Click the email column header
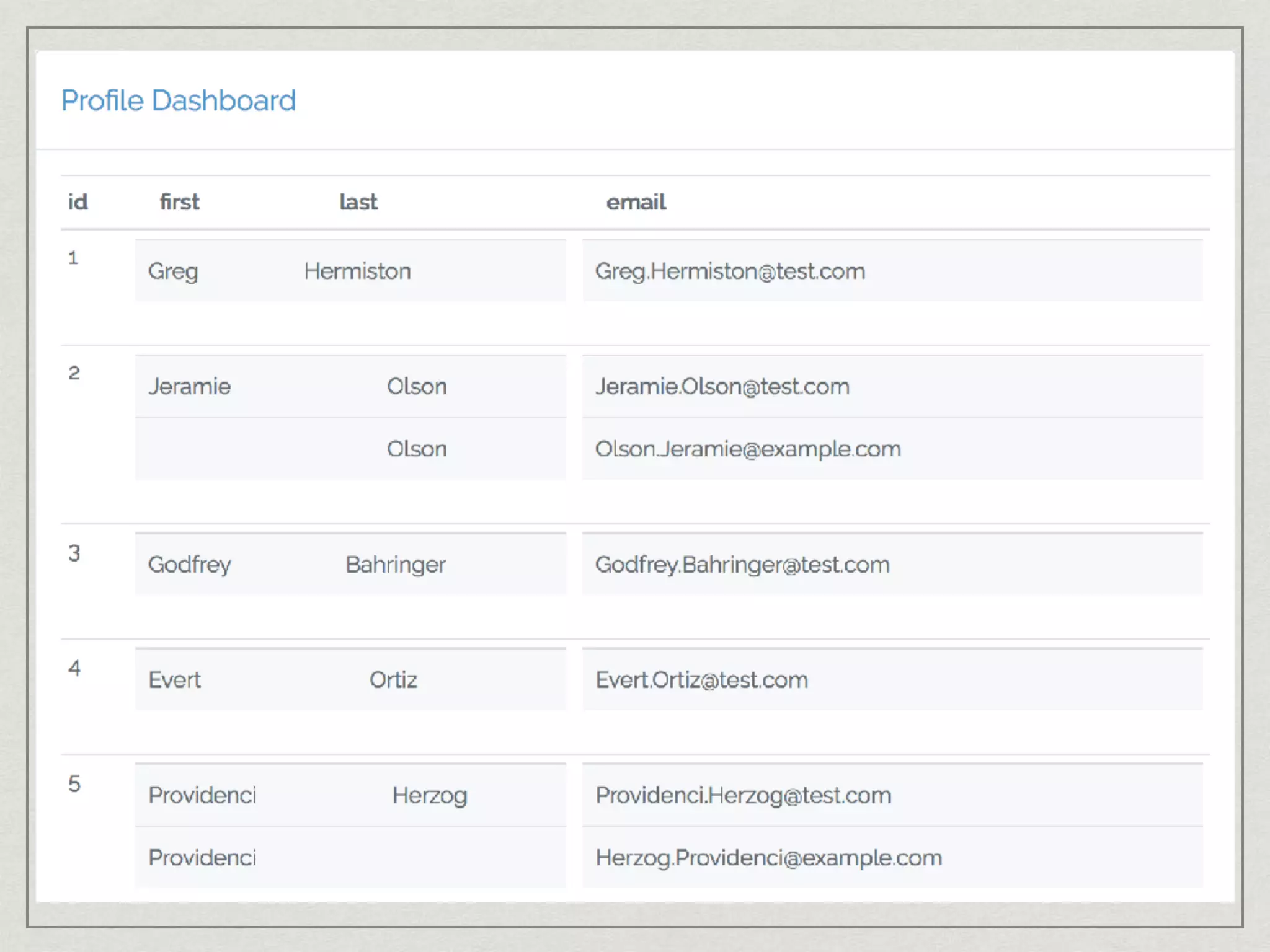This screenshot has width=1270, height=952. 636,202
